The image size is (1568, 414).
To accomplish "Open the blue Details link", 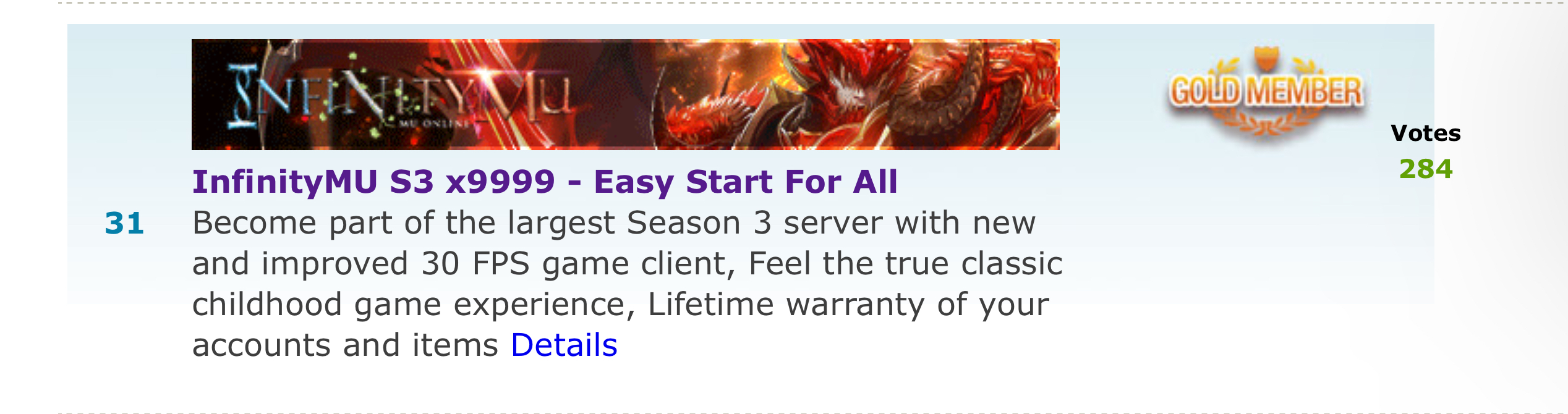I will click(564, 345).
